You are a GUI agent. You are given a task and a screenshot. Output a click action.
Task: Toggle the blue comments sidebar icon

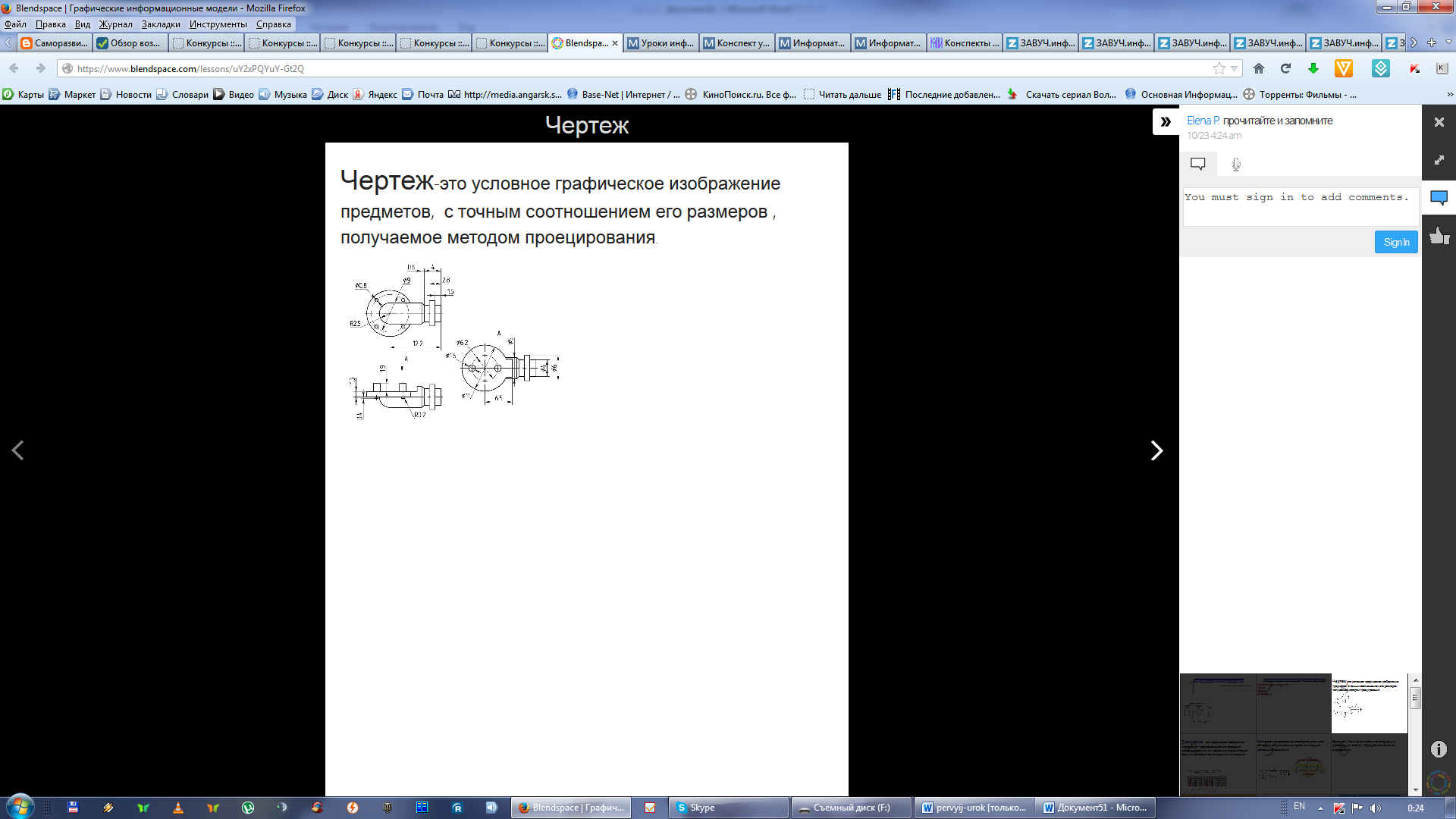[1439, 198]
